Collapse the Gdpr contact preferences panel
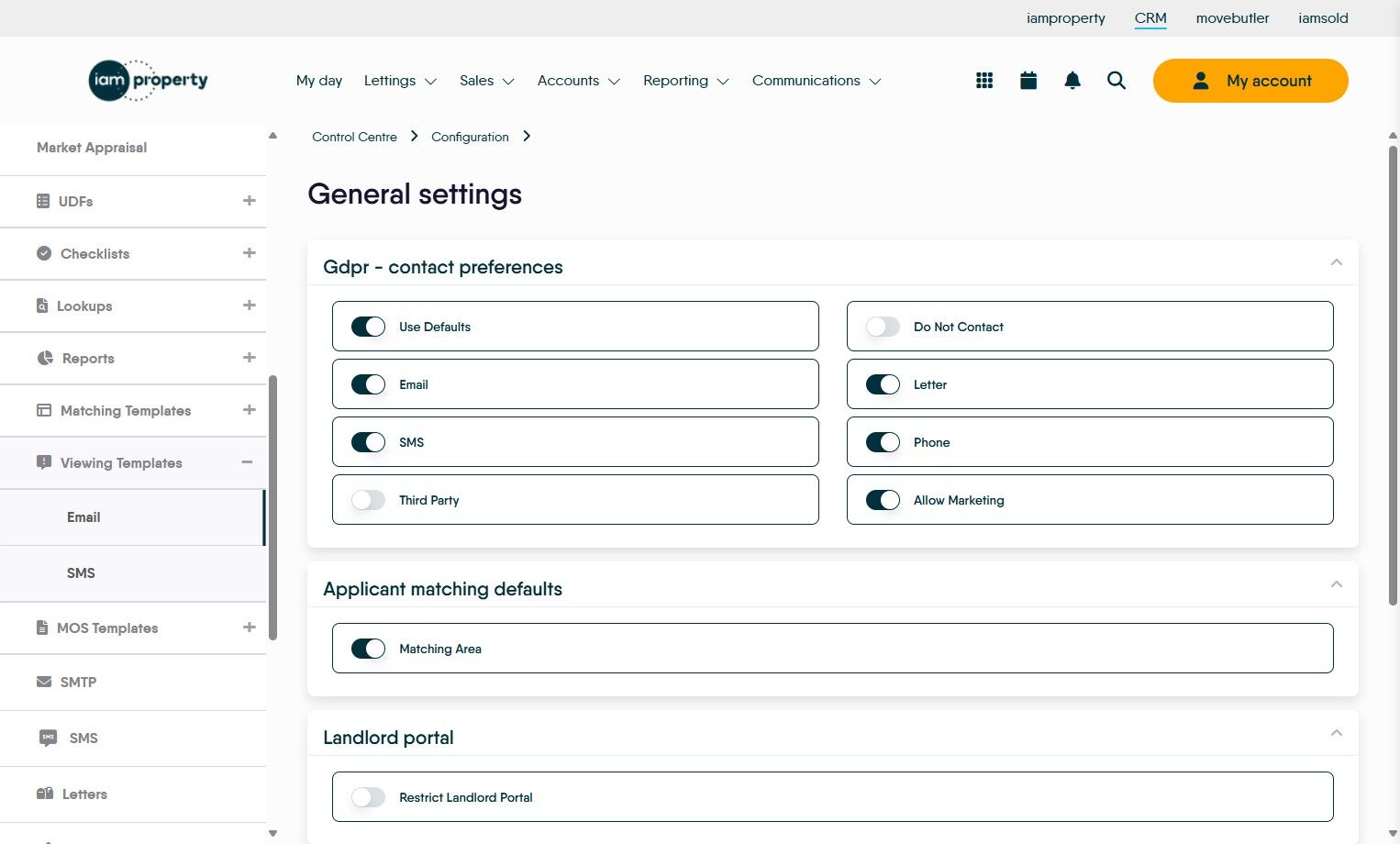Viewport: 1400px width, 844px height. click(x=1336, y=263)
